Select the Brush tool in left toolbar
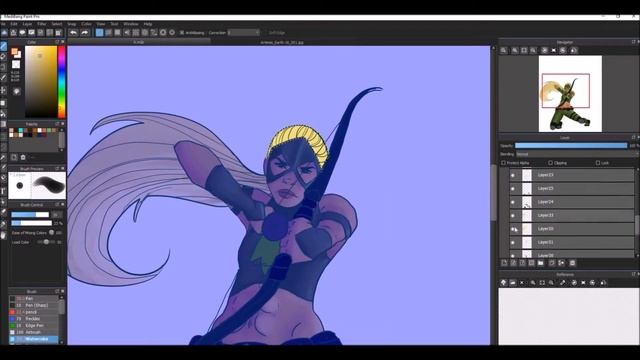Screen dimensions: 640x360 tap(3, 46)
